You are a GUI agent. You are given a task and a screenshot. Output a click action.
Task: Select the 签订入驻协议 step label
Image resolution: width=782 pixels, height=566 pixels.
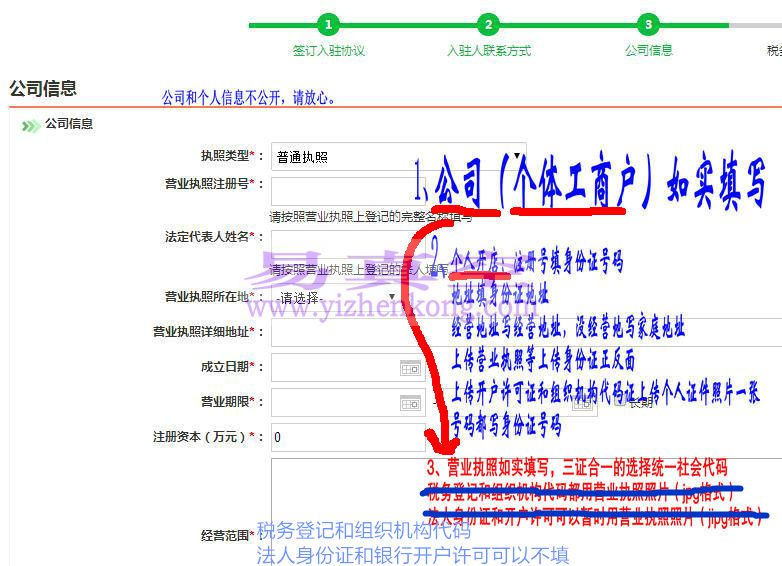point(328,51)
